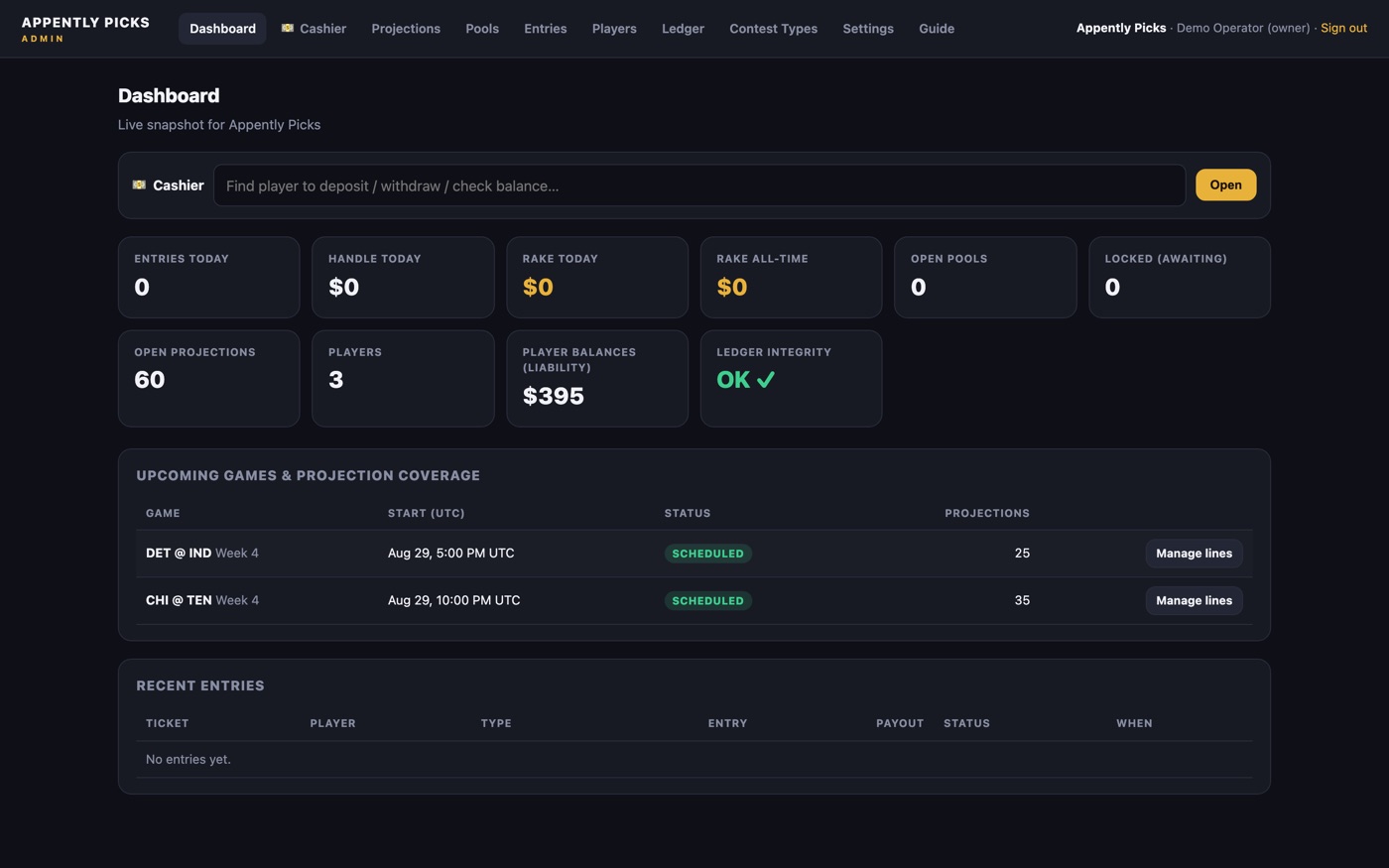Manage lines for DET @ IND
Viewport: 1389px width, 868px height.
(1194, 554)
